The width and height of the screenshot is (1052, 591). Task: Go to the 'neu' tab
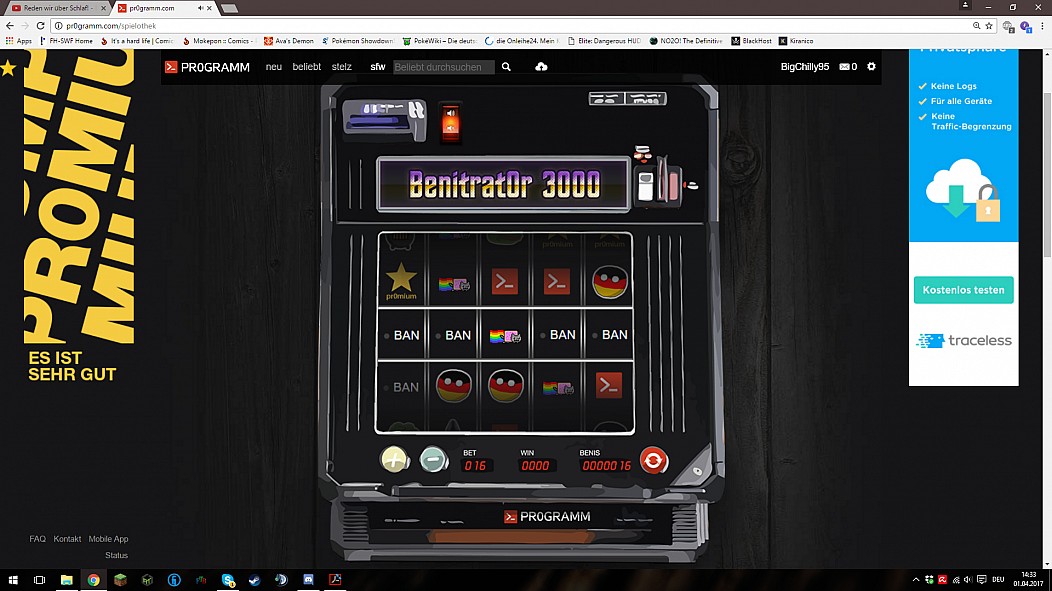(273, 67)
